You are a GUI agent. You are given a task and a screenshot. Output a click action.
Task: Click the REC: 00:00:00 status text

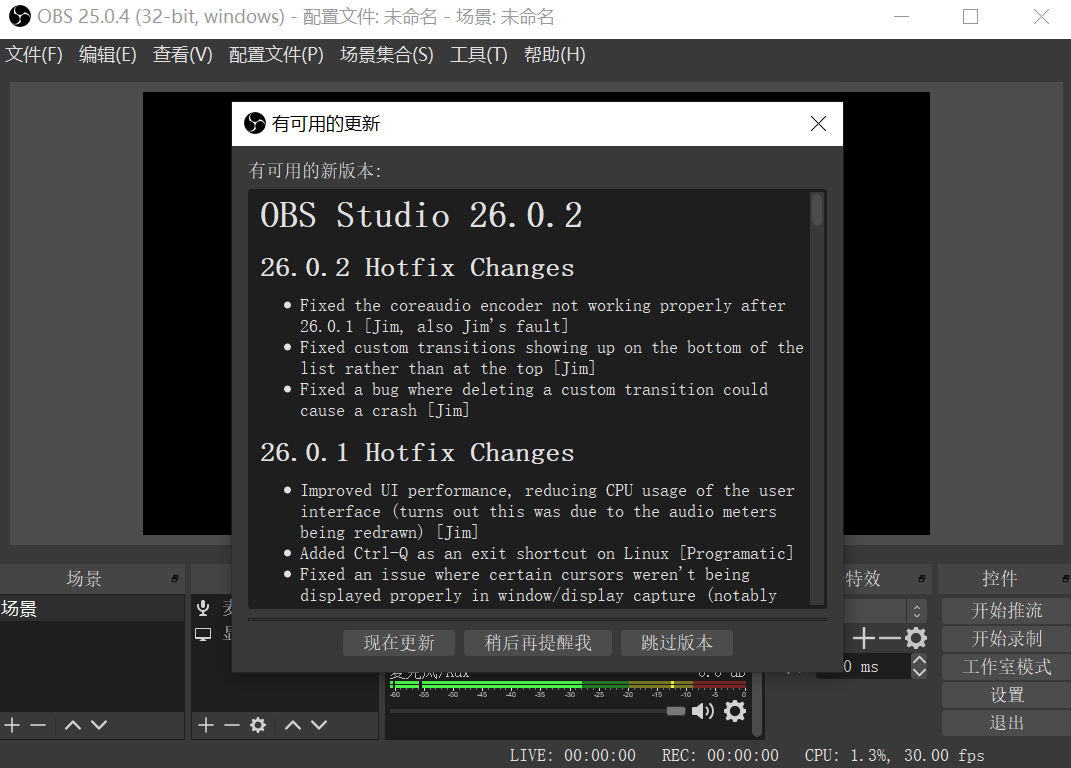(720, 755)
